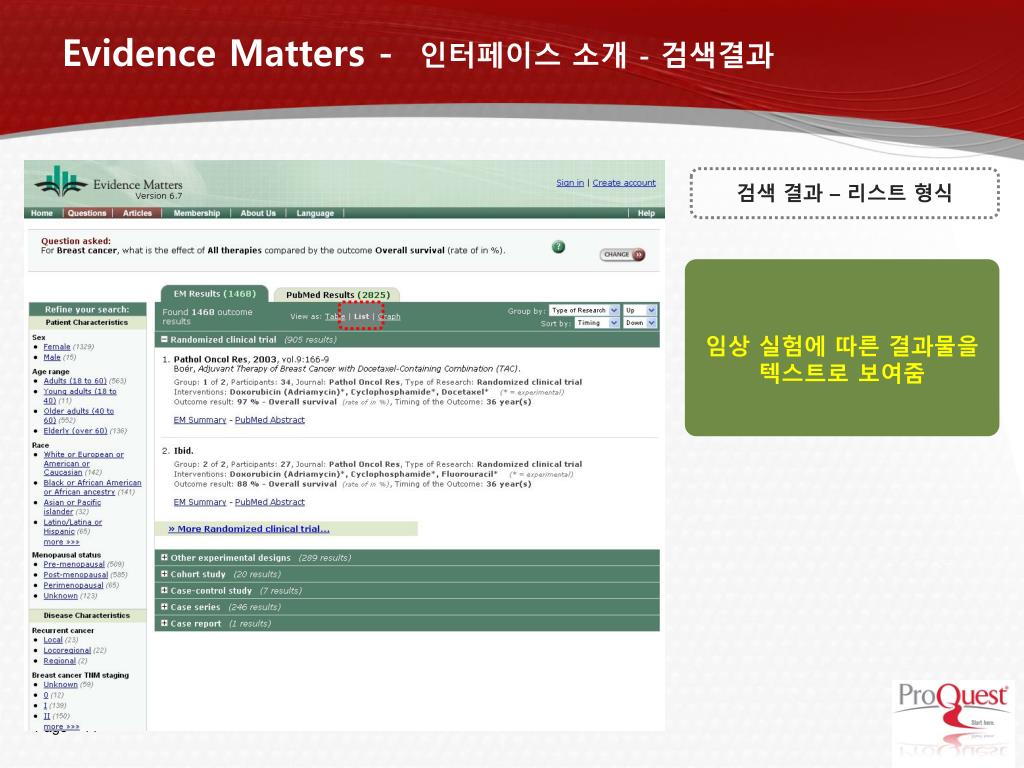The height and width of the screenshot is (768, 1024).
Task: Expand the Case-control study section
Action: pyautogui.click(x=165, y=590)
